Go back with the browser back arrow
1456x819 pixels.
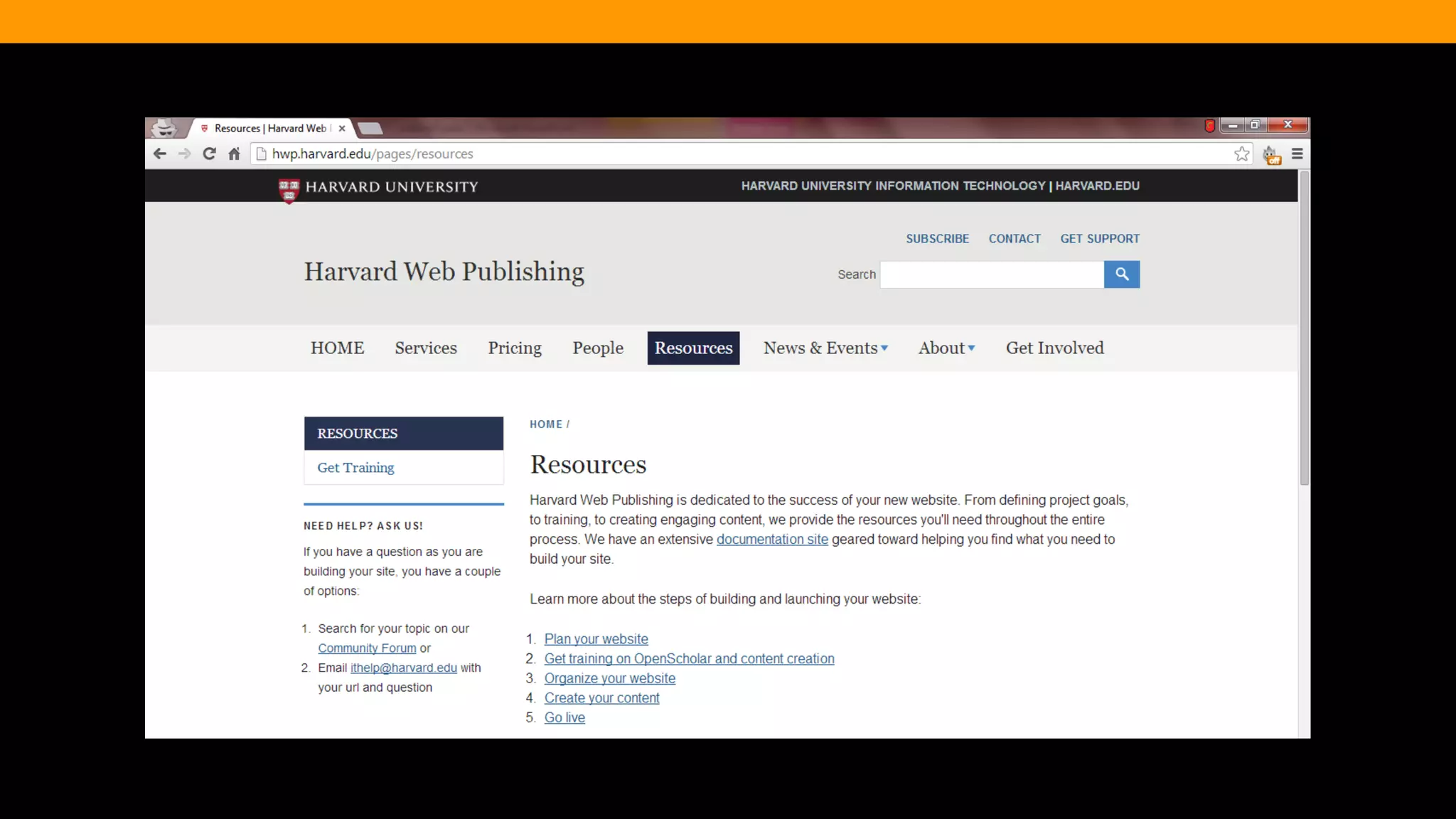160,154
